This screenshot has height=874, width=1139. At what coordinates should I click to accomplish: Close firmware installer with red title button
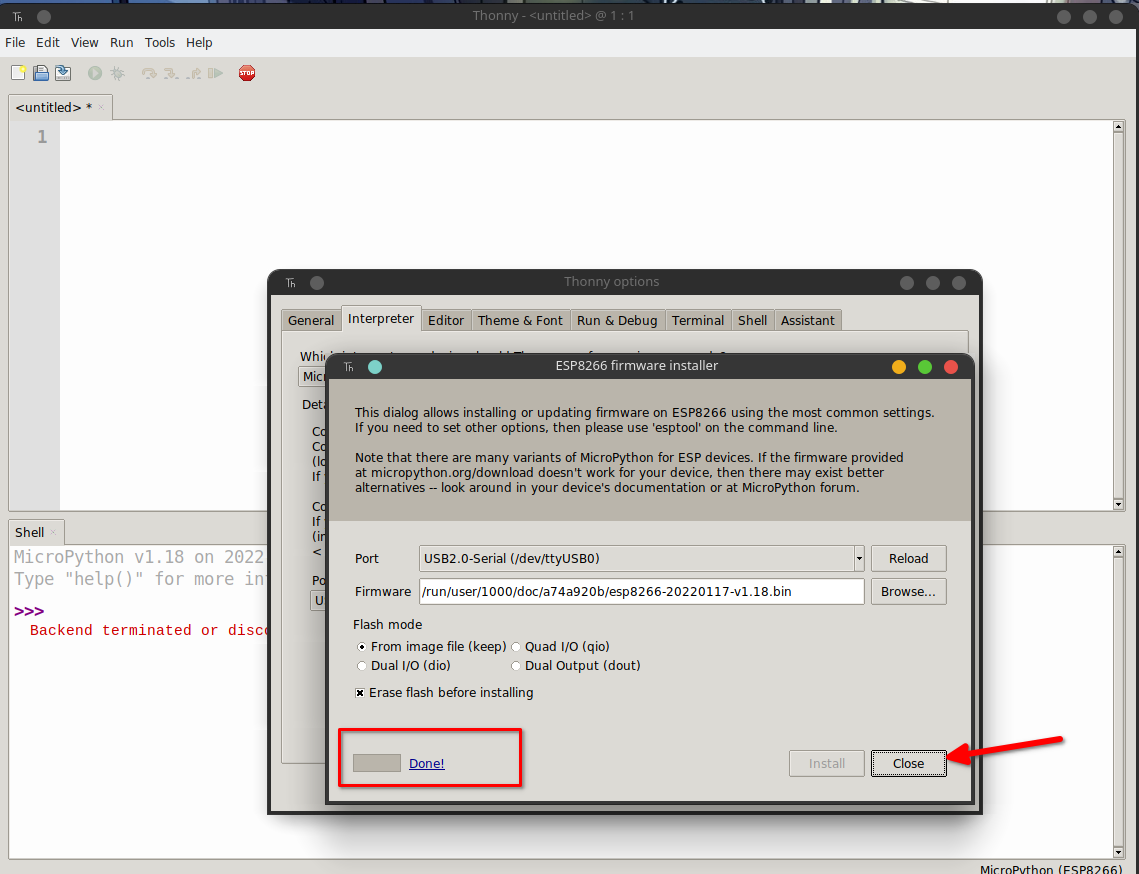coord(951,367)
